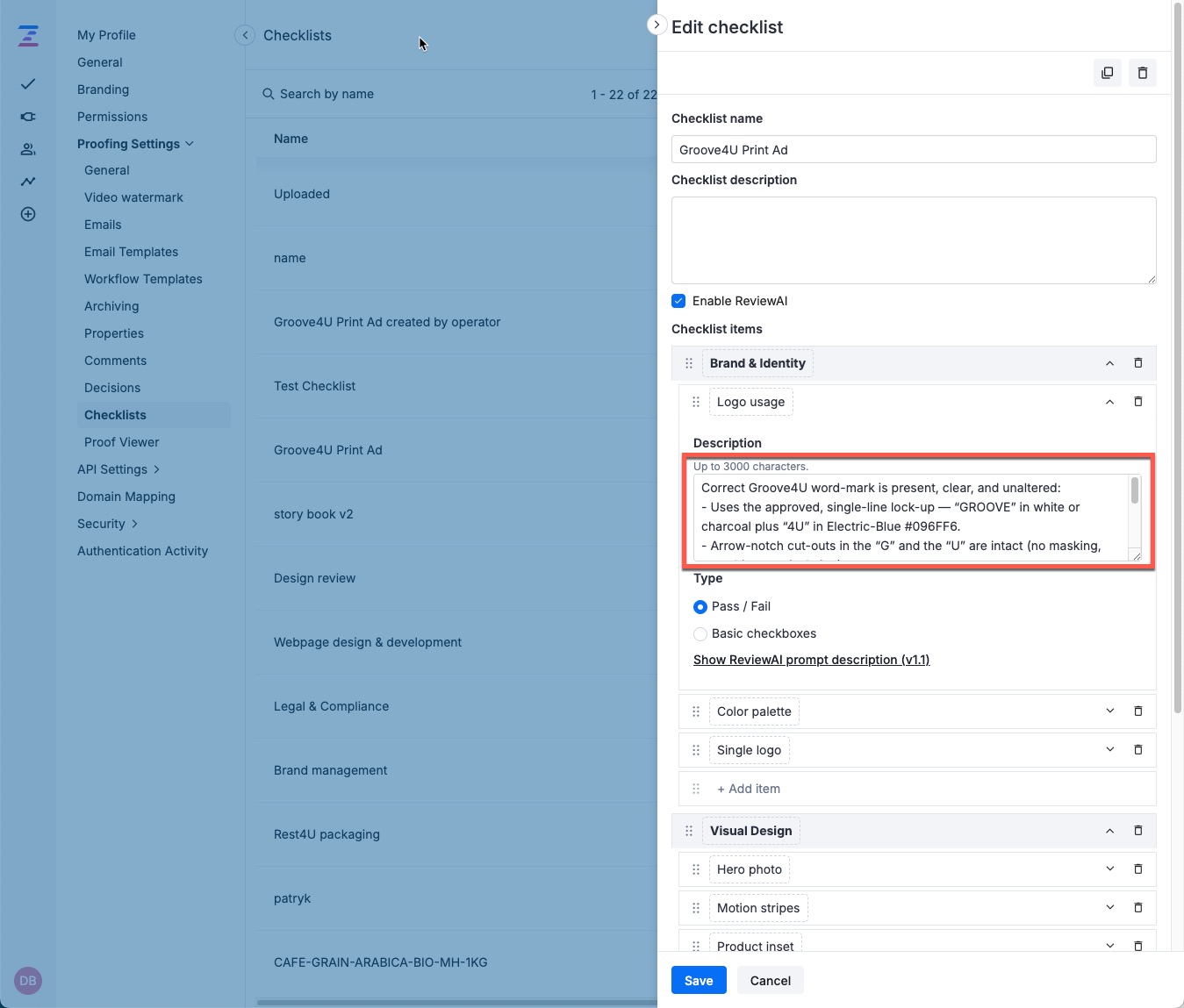
Task: Delete the Logo usage item
Action: coord(1137,401)
